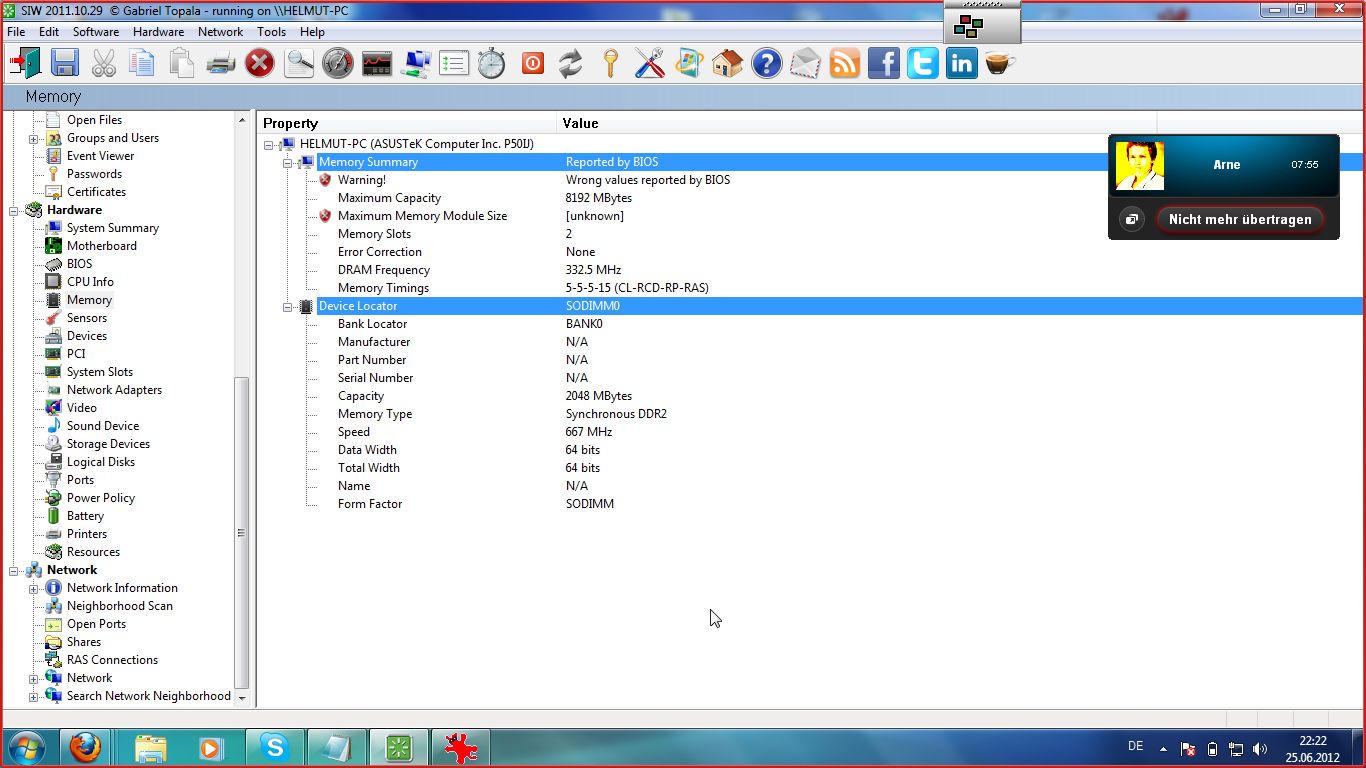This screenshot has width=1366, height=768.
Task: Click the 8192 MBytes capacity value
Action: coord(599,198)
